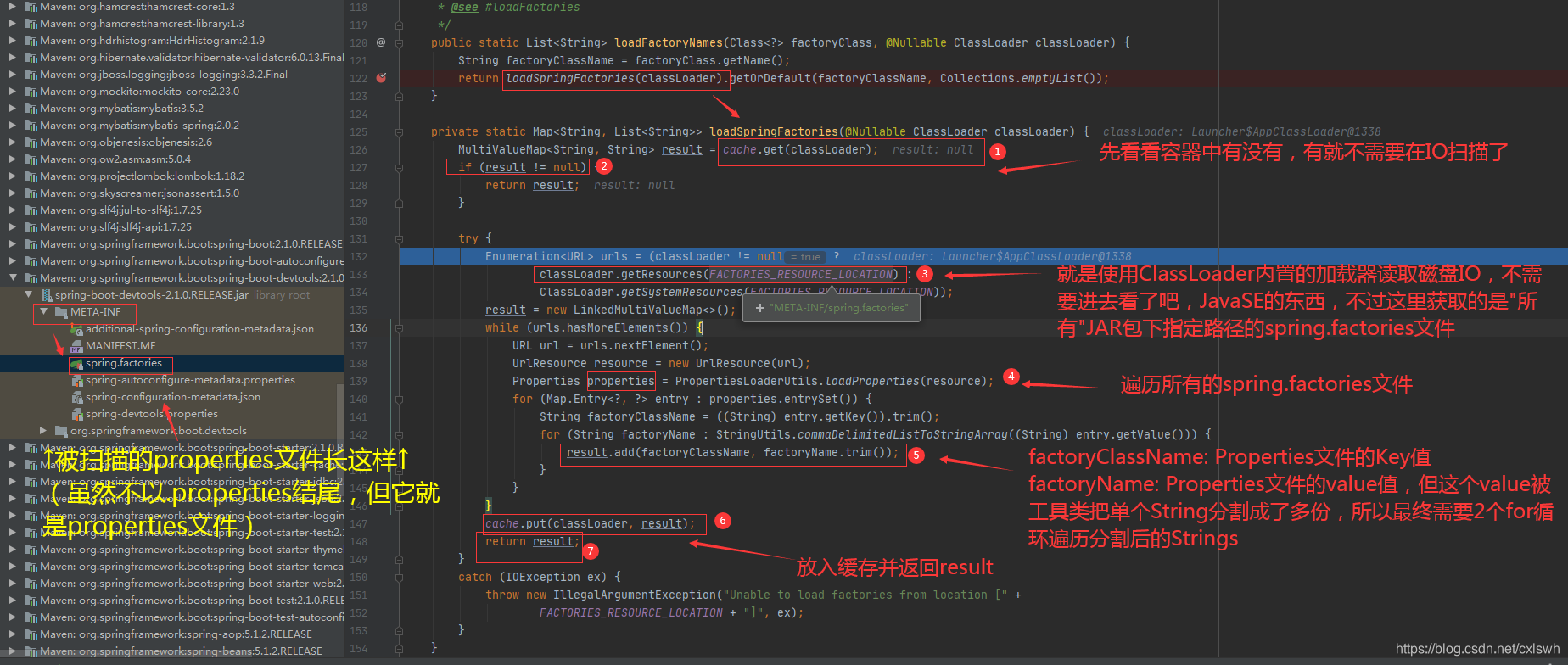Select Maven: spring-boot-starter-web library row
This screenshot has height=665, width=1568.
click(x=172, y=584)
